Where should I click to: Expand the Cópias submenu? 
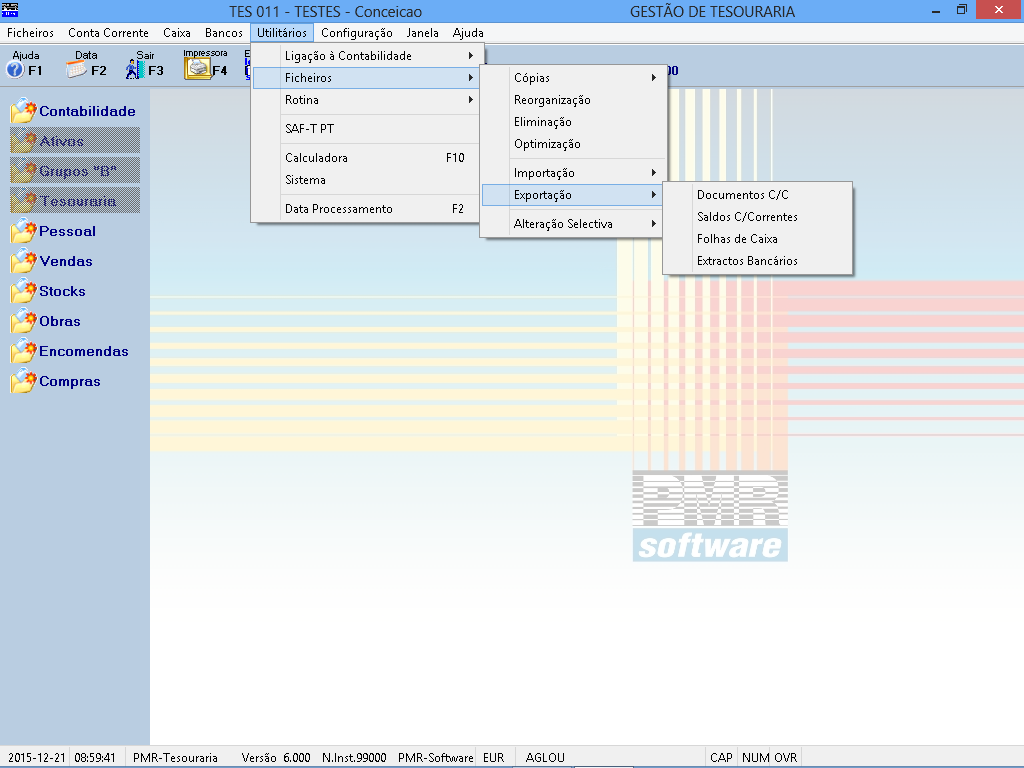[x=573, y=78]
